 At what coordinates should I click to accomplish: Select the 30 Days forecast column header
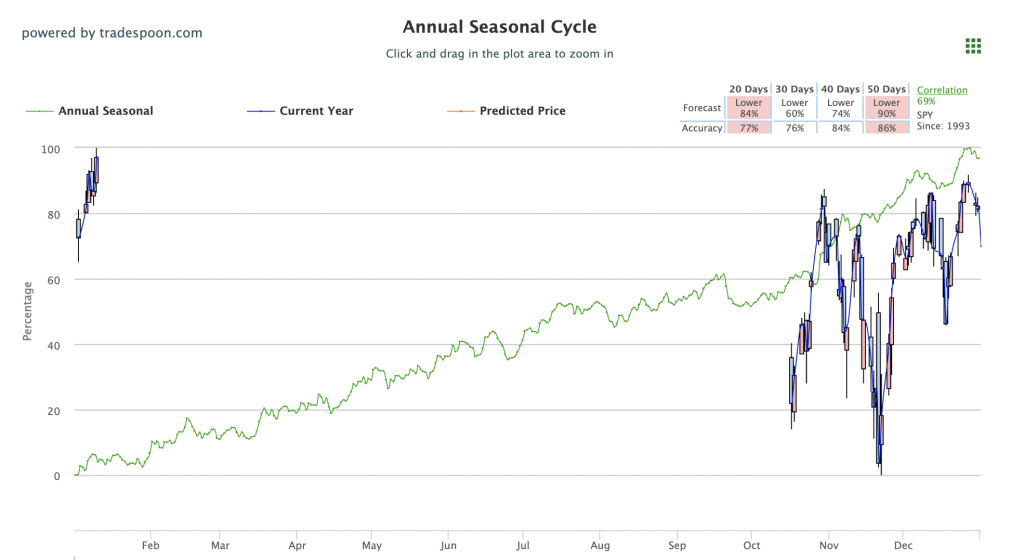click(795, 89)
